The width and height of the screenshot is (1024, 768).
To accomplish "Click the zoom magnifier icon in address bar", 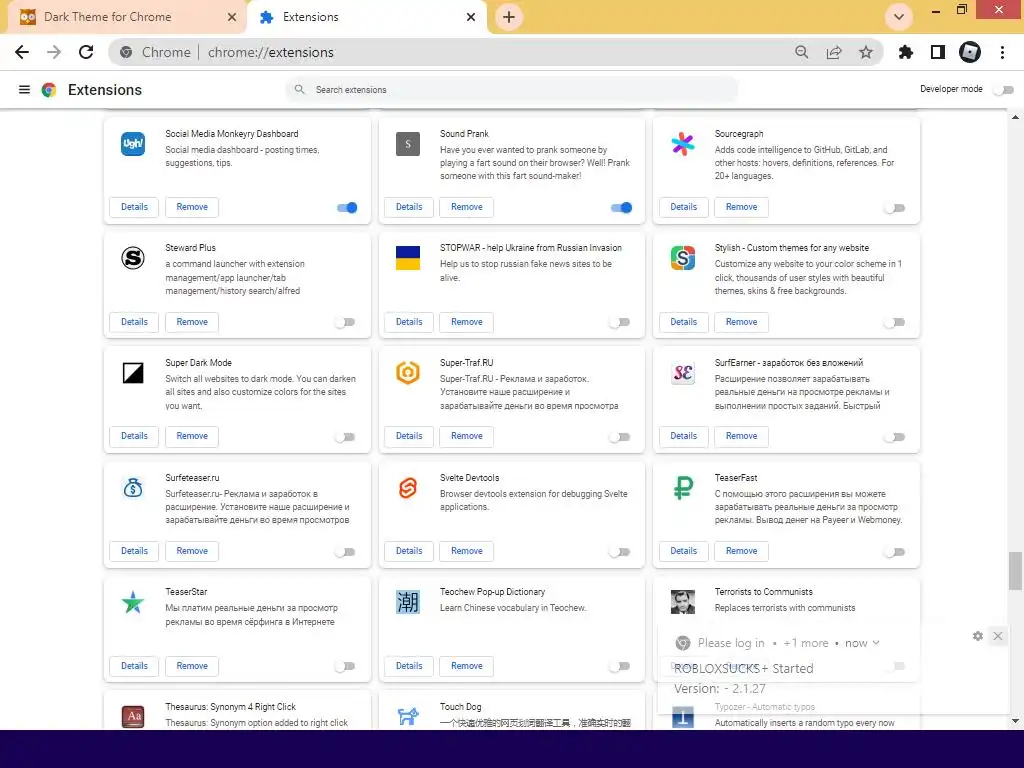I will pos(801,52).
